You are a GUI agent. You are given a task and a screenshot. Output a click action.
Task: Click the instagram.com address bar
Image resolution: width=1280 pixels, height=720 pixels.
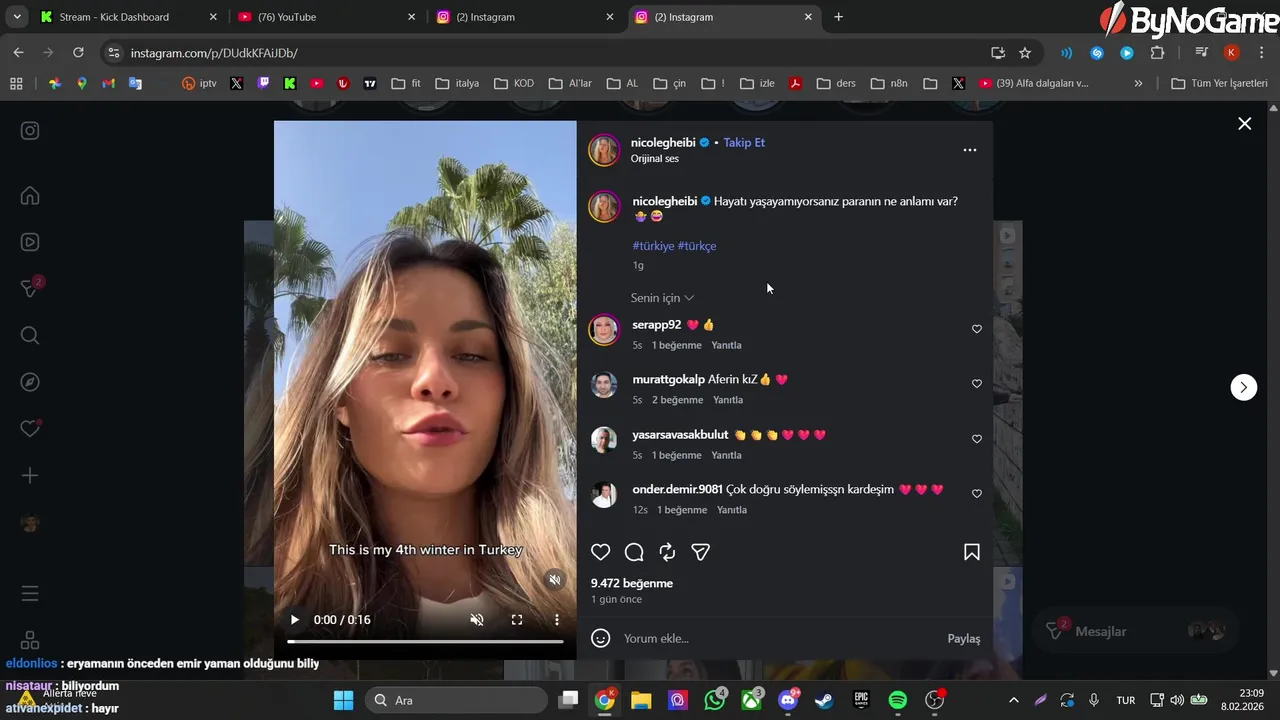pos(550,53)
